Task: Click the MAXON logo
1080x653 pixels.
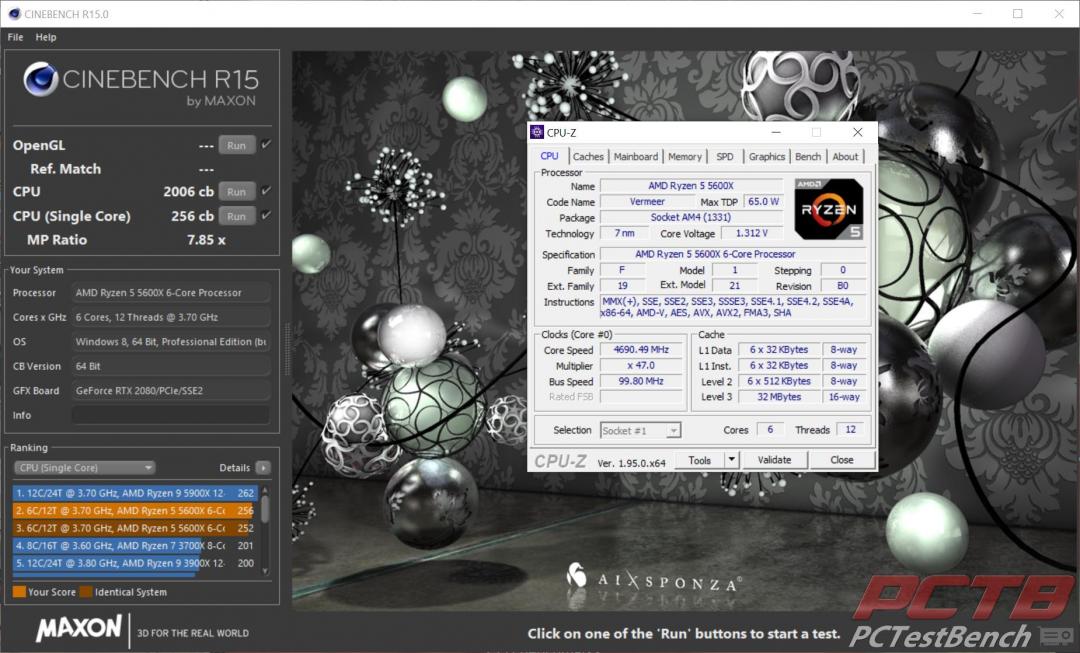Action: 79,628
